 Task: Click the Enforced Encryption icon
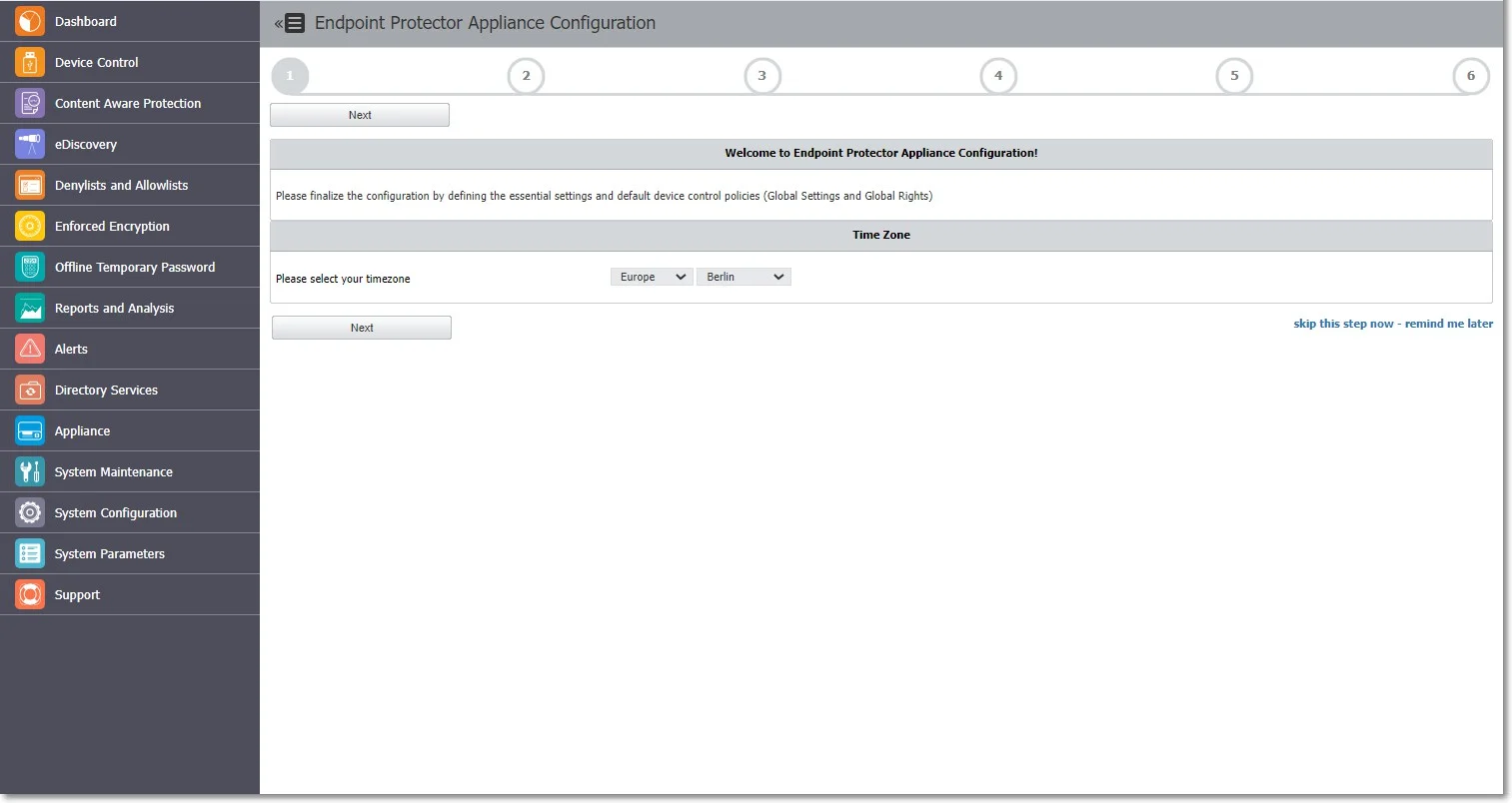[30, 226]
